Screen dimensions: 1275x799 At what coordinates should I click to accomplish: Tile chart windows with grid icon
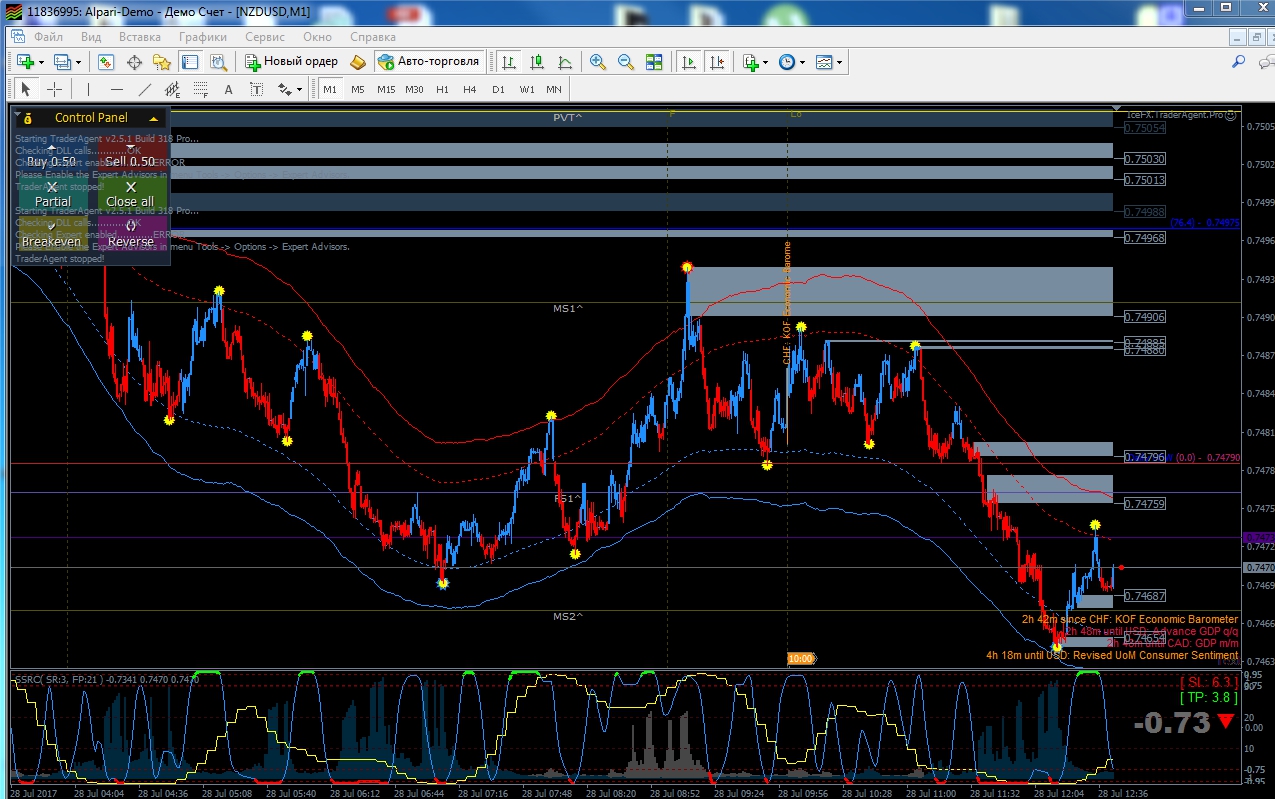pyautogui.click(x=654, y=62)
